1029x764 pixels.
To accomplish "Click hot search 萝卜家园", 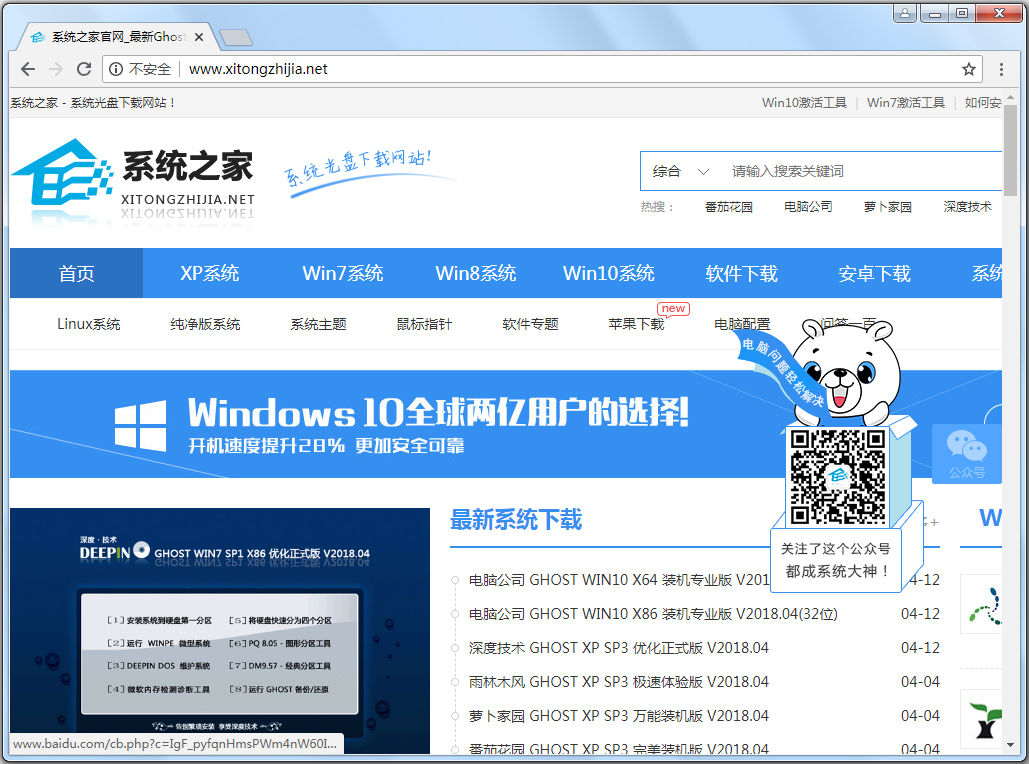I will pyautogui.click(x=887, y=207).
